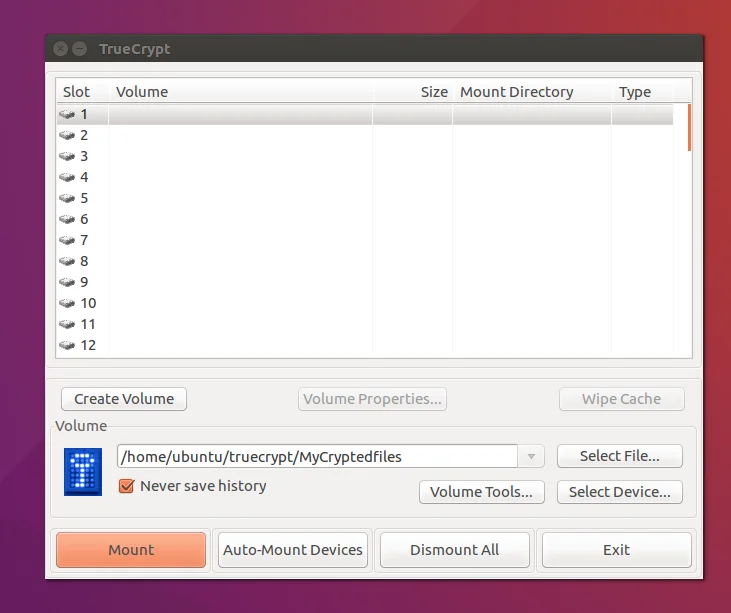Close the TrueCrypt window
This screenshot has height=613, width=731.
(x=61, y=48)
